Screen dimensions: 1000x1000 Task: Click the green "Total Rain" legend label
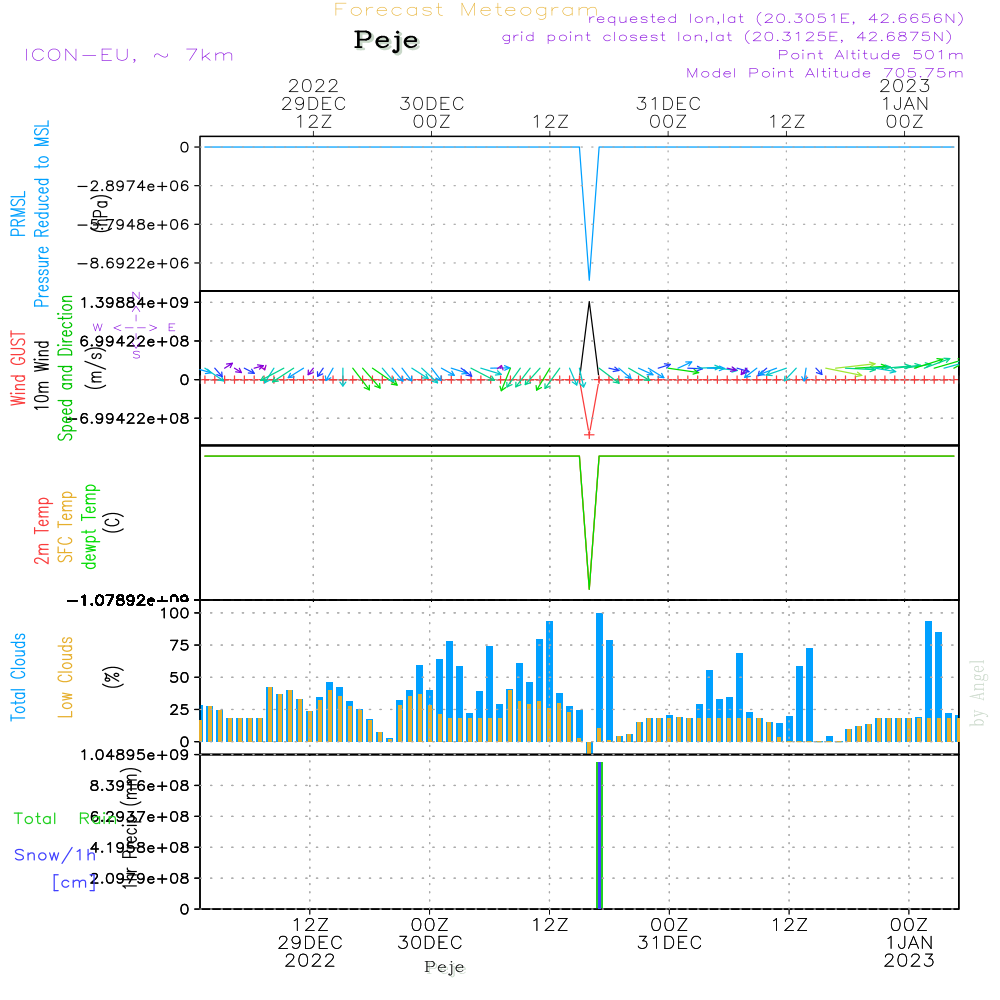point(66,818)
